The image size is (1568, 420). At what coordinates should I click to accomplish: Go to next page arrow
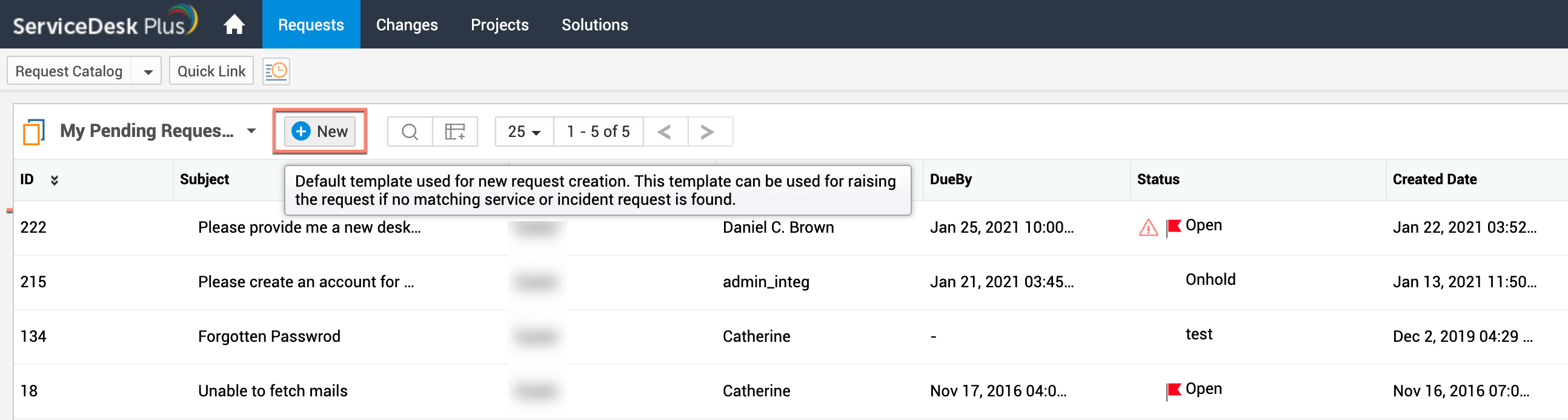707,132
